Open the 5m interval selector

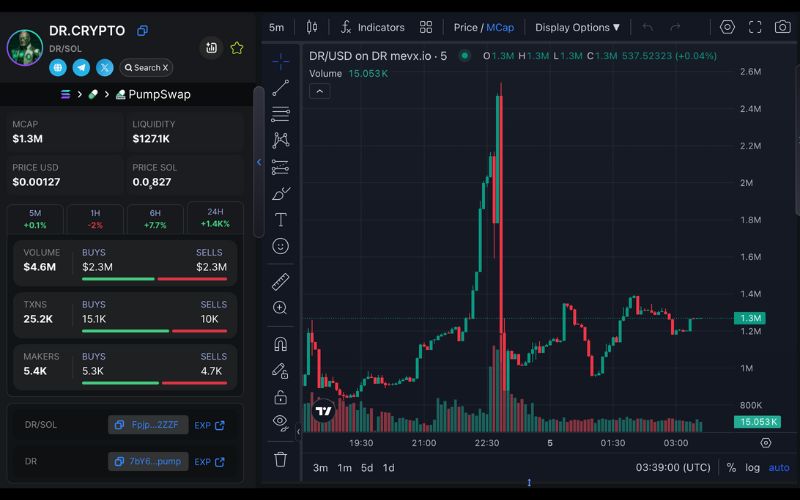coord(277,28)
